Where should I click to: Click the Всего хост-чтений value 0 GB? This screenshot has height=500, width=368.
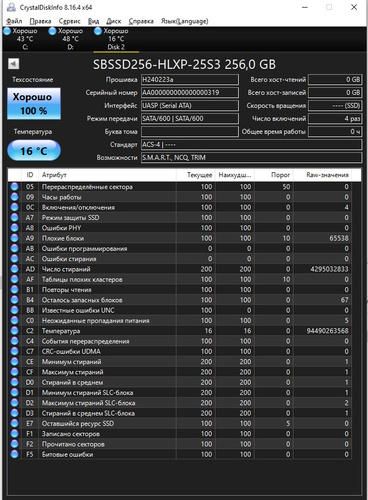tap(335, 80)
